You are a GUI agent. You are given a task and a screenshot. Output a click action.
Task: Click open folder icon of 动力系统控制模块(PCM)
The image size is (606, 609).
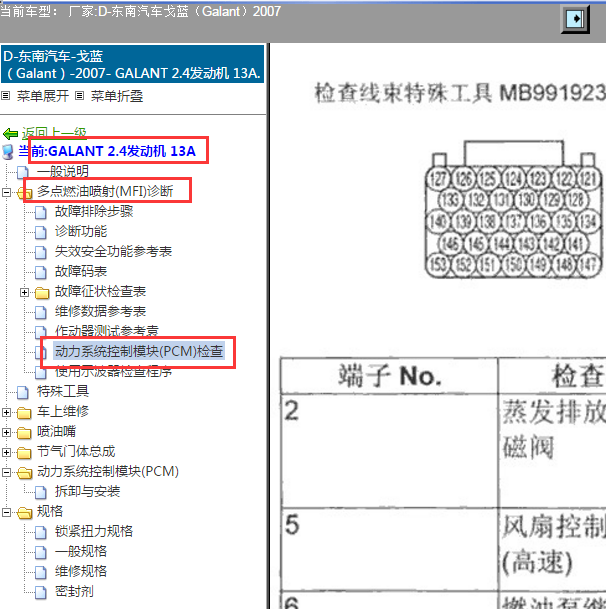point(24,473)
